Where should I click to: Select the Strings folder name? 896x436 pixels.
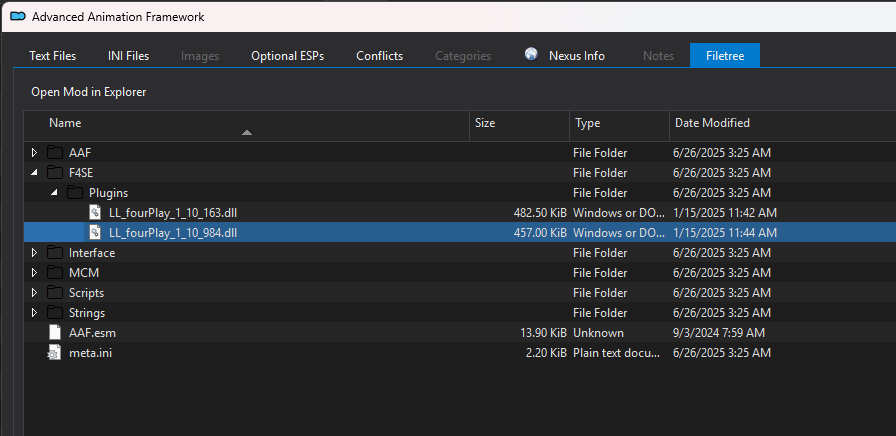[x=87, y=313]
